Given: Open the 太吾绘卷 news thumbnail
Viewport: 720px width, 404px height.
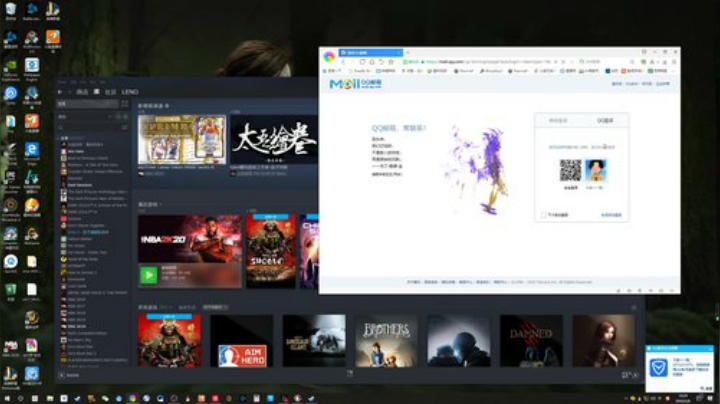Looking at the screenshot, I should point(274,140).
